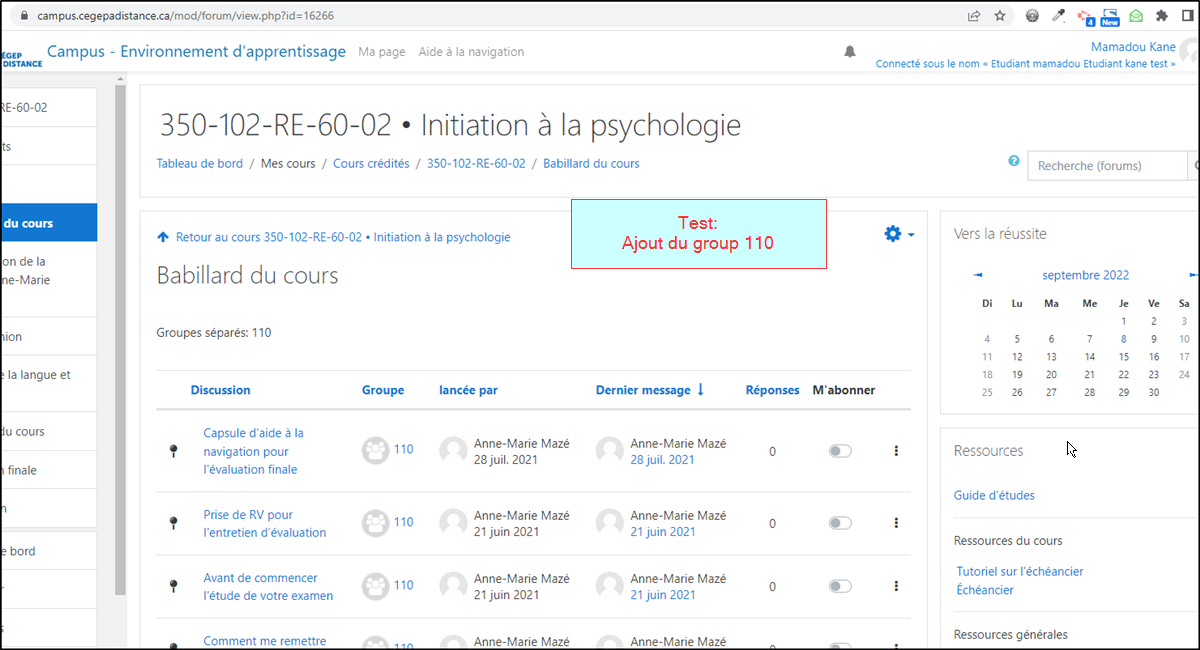Open the browser extensions puzzle icon

tap(1161, 16)
